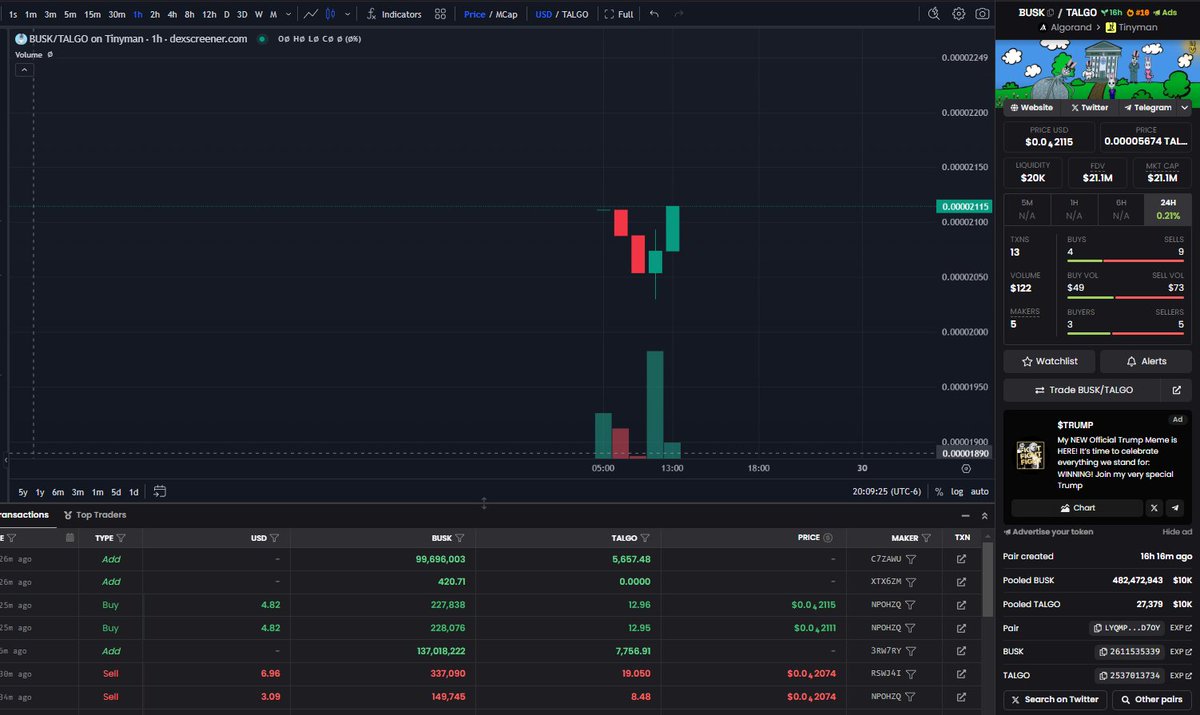Viewport: 1200px width, 715px height.
Task: Select the 1h timeframe
Action: pos(137,14)
